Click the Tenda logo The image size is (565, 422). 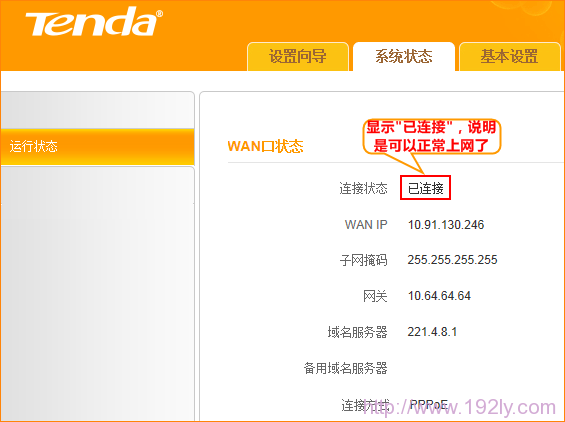[x=94, y=23]
